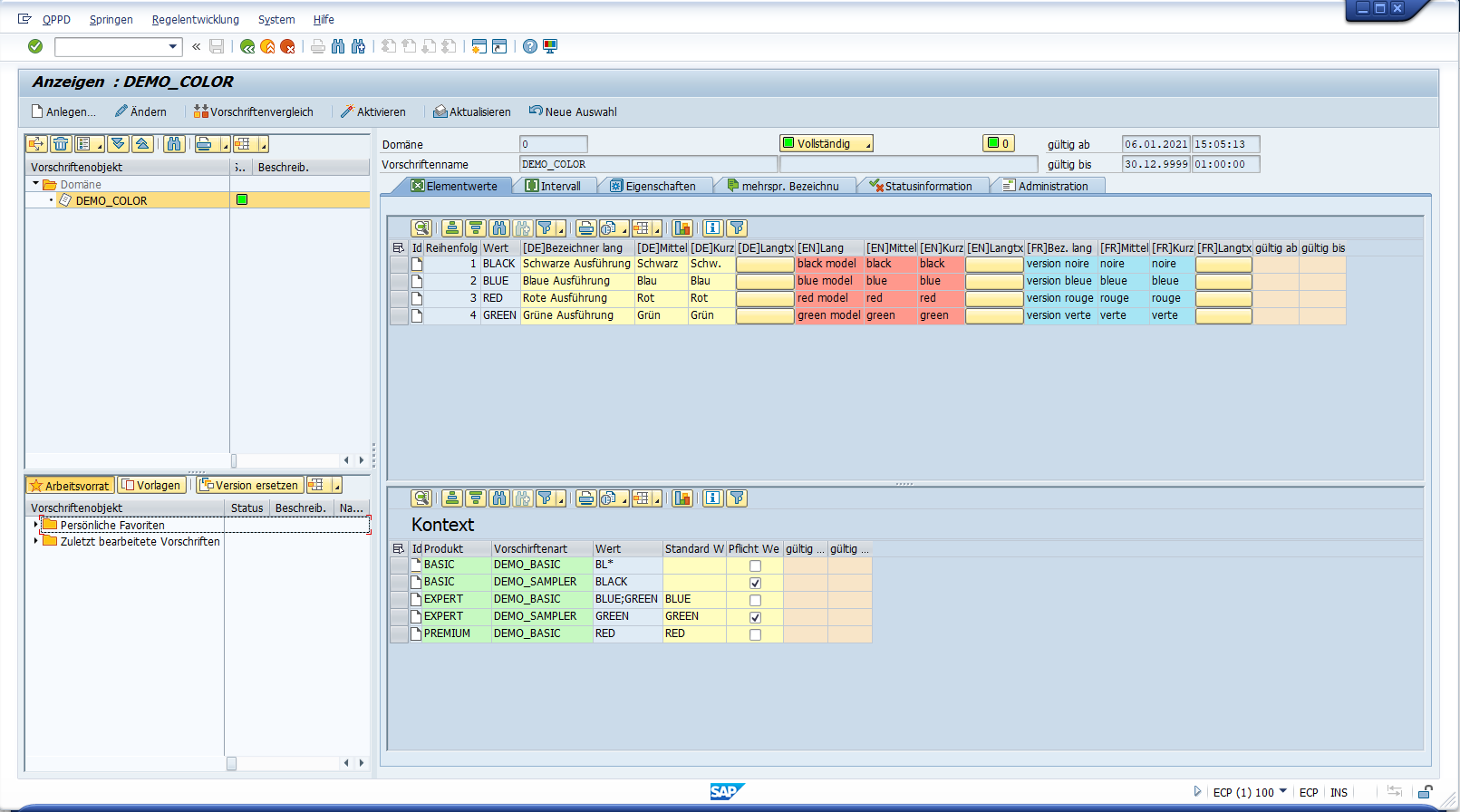This screenshot has height=812, width=1460.
Task: Click the Details magnifier icon in Elementwerte grid
Action: point(421,228)
